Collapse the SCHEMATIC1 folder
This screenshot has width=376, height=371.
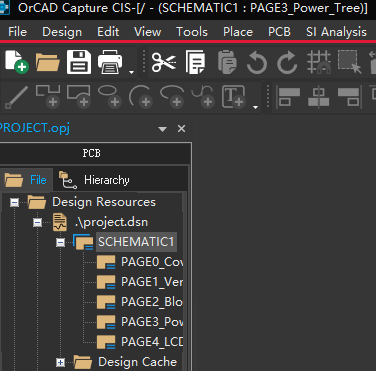60,242
